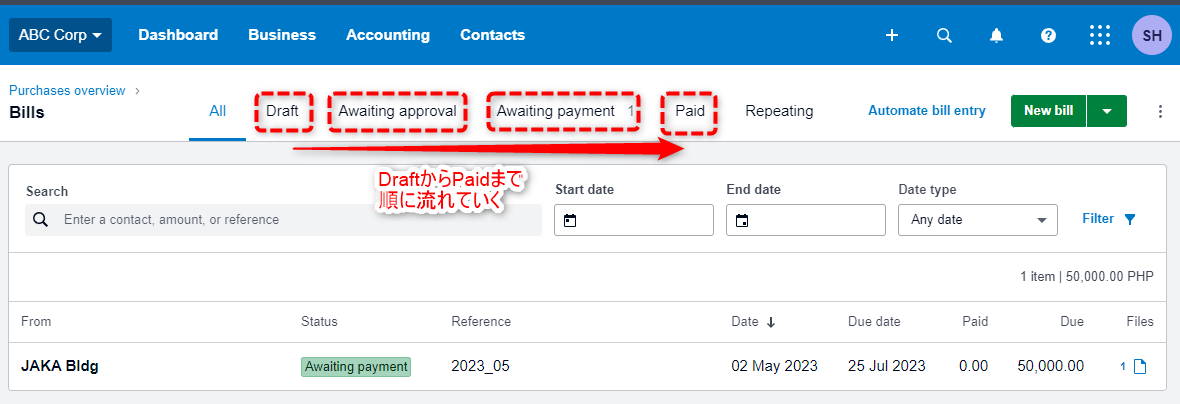This screenshot has width=1180, height=404.
Task: Click the bills search input field
Action: (x=283, y=220)
